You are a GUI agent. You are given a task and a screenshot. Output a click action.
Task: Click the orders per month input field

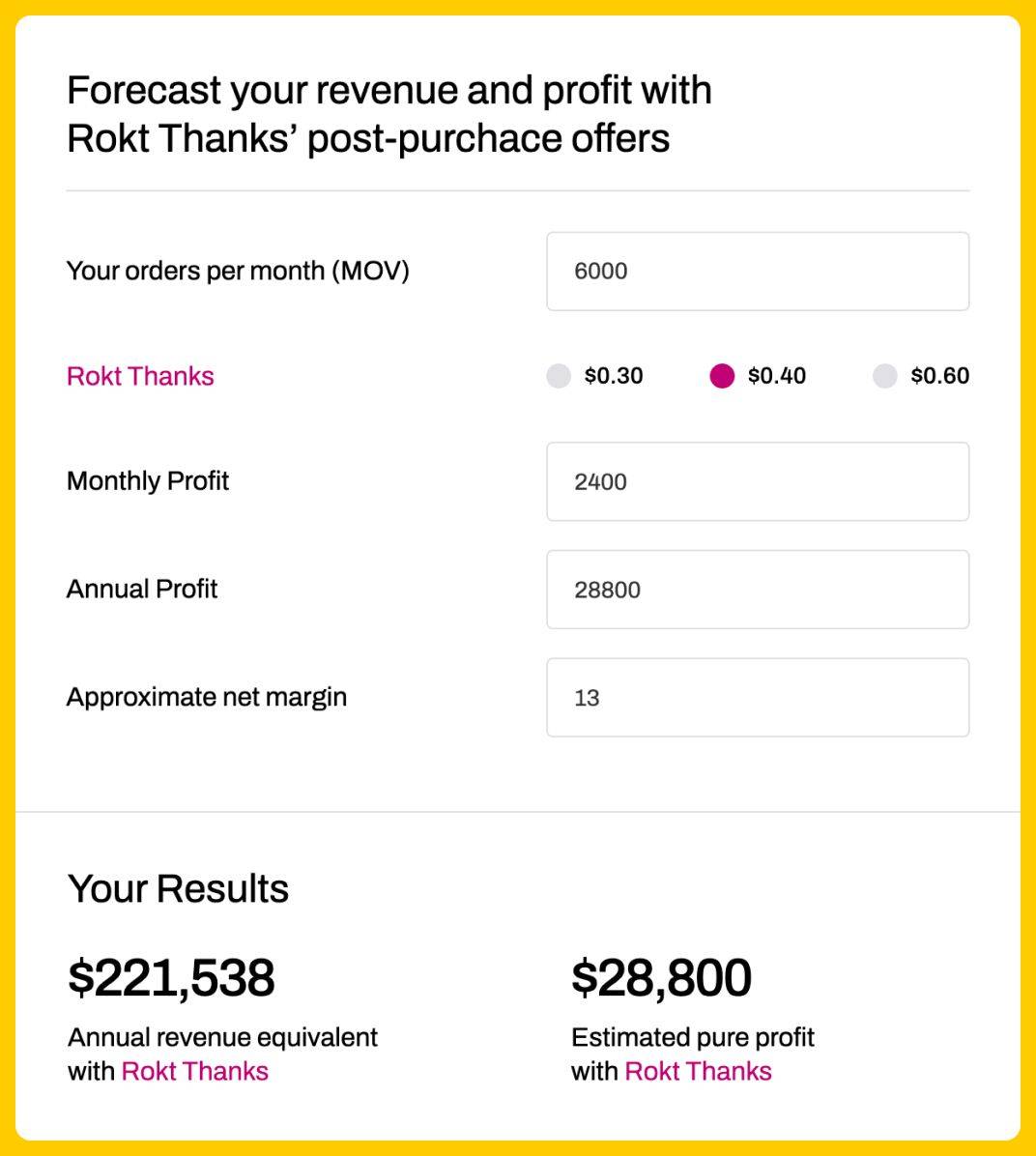(x=757, y=272)
